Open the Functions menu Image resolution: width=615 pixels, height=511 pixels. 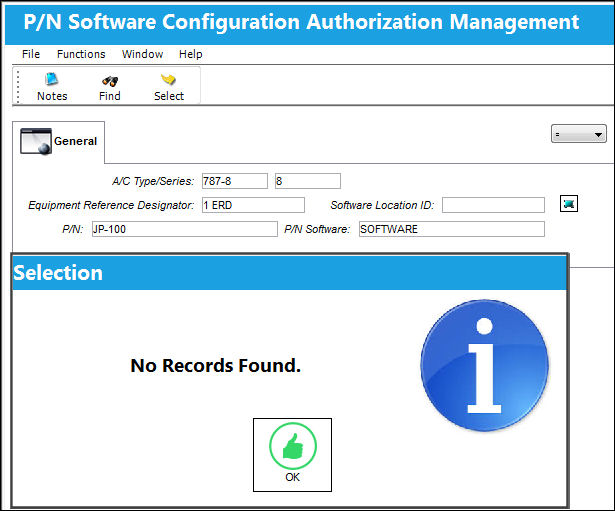point(81,54)
